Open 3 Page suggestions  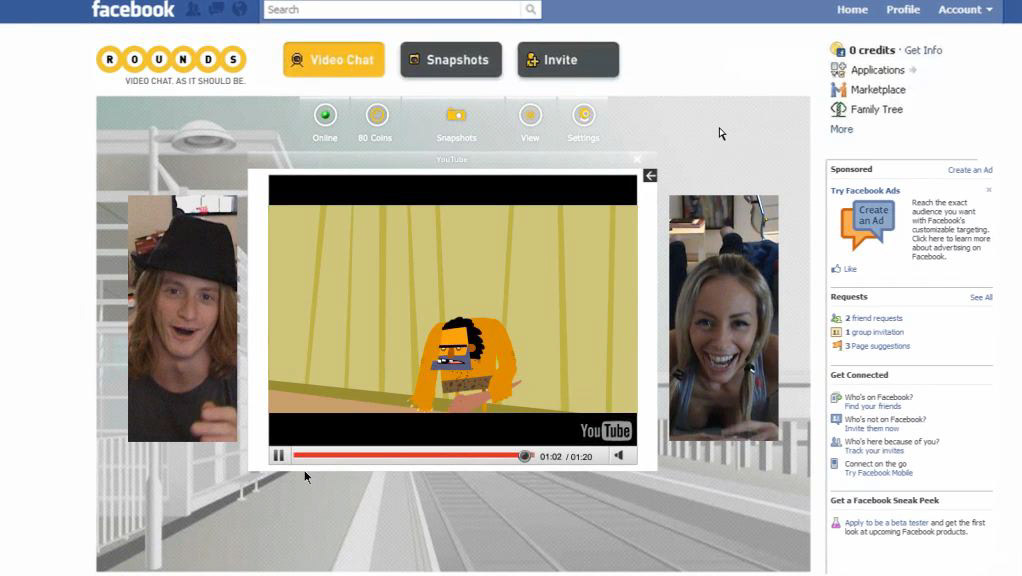pos(878,346)
